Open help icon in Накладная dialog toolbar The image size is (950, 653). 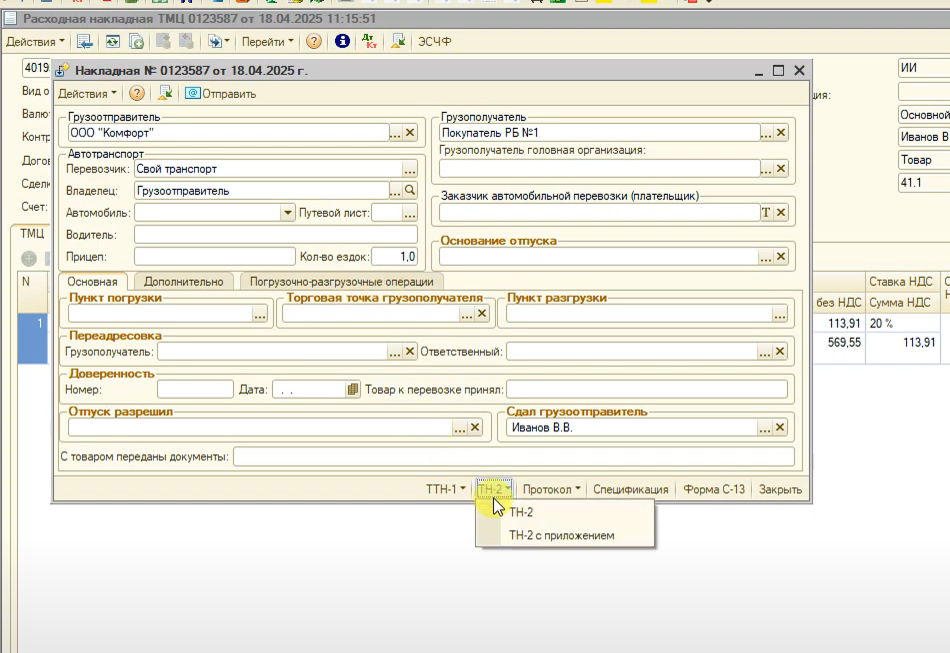coord(138,93)
